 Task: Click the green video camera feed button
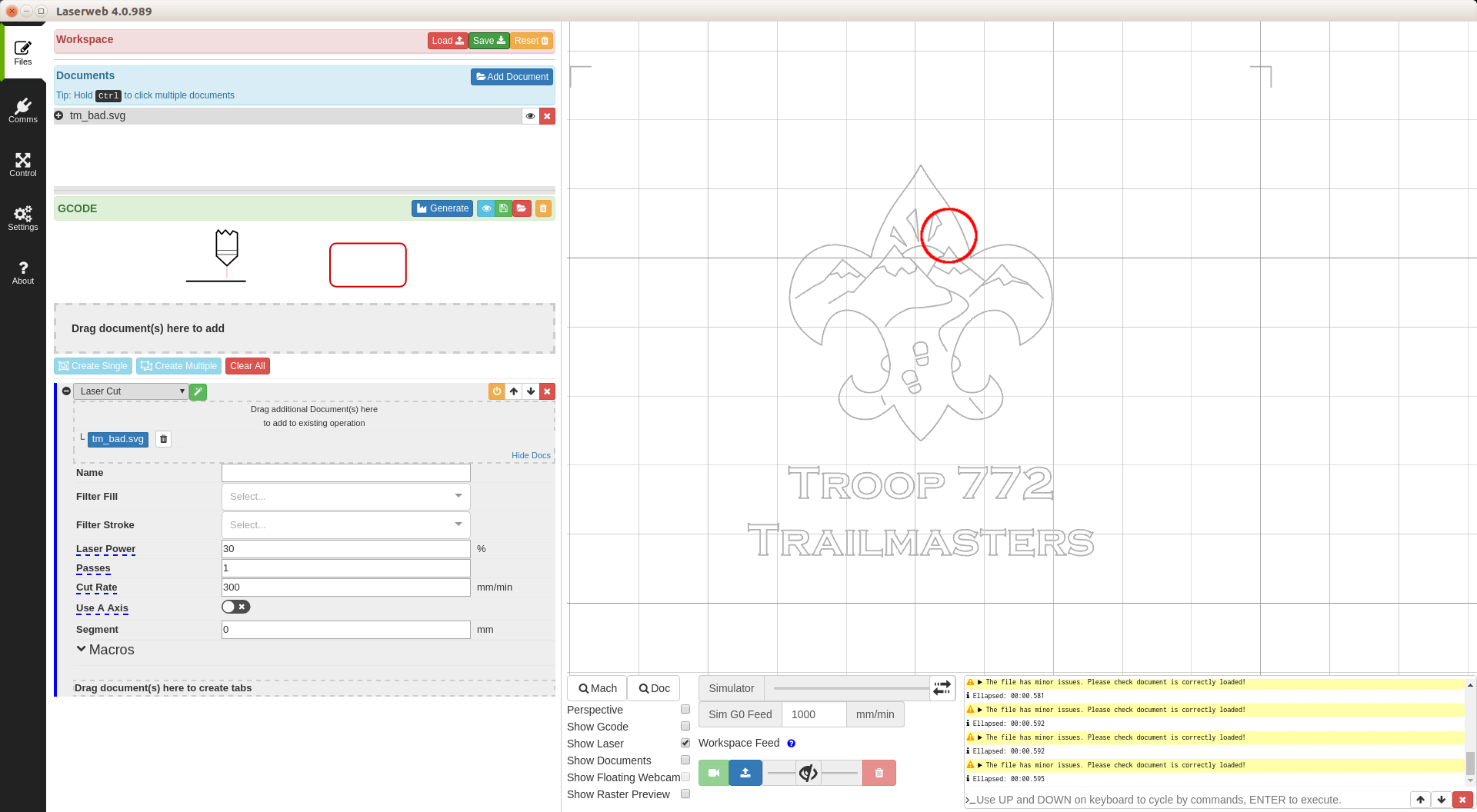pyautogui.click(x=714, y=773)
